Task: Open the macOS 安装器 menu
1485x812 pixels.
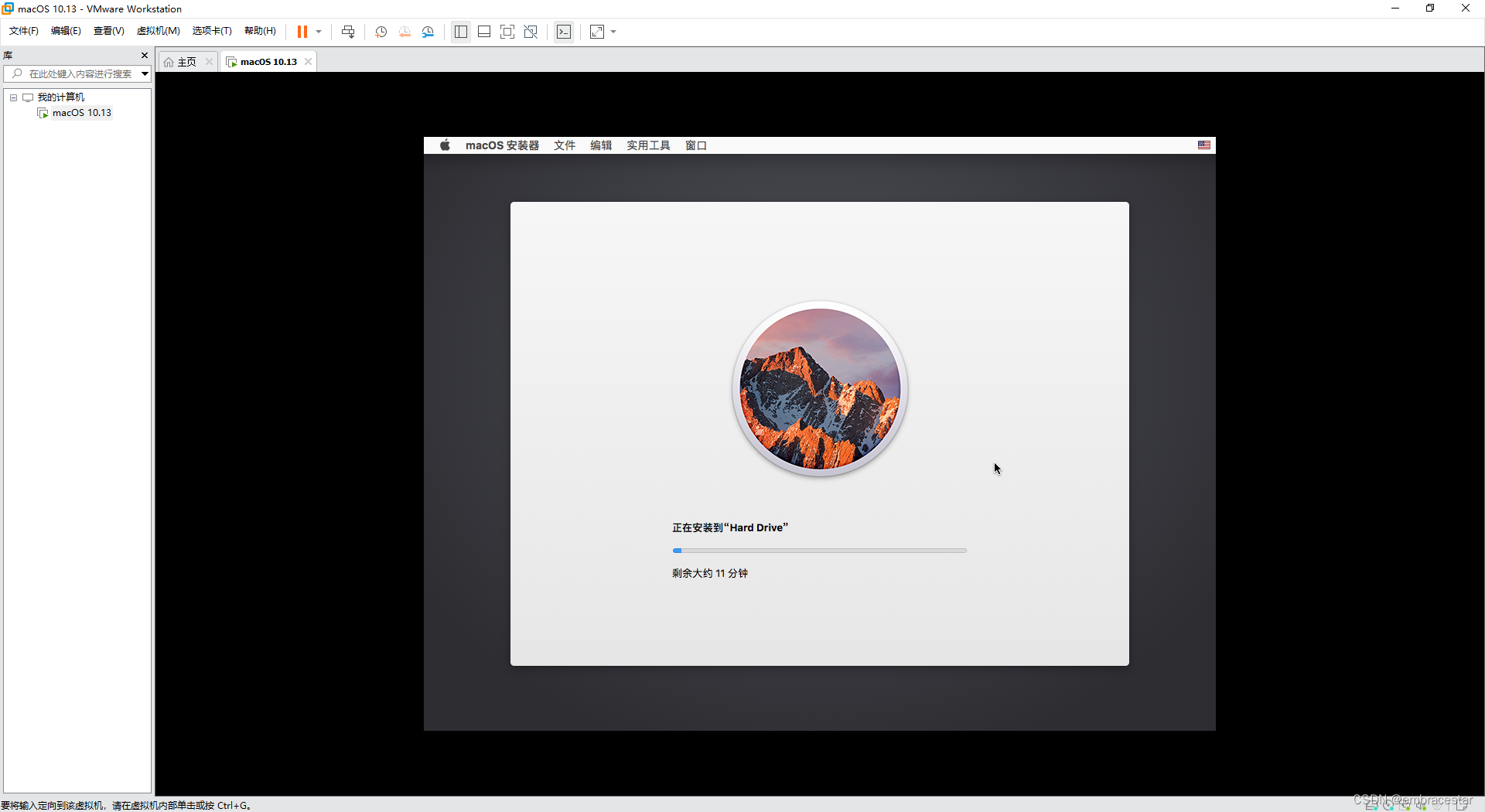Action: [502, 145]
